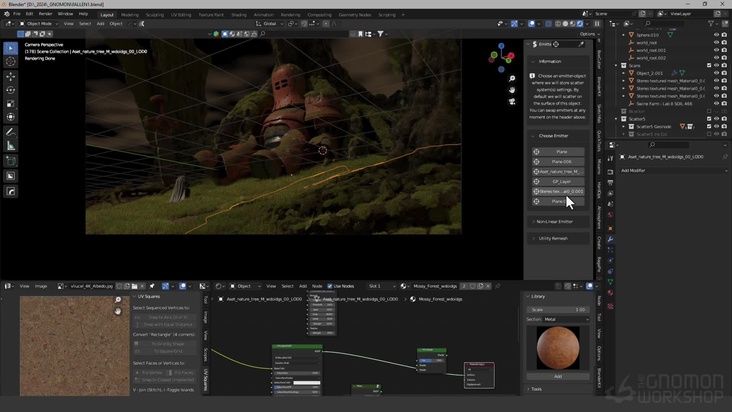Disable render for world_root.002 camera icon
Viewport: 732px width, 412px height.
pyautogui.click(x=724, y=58)
